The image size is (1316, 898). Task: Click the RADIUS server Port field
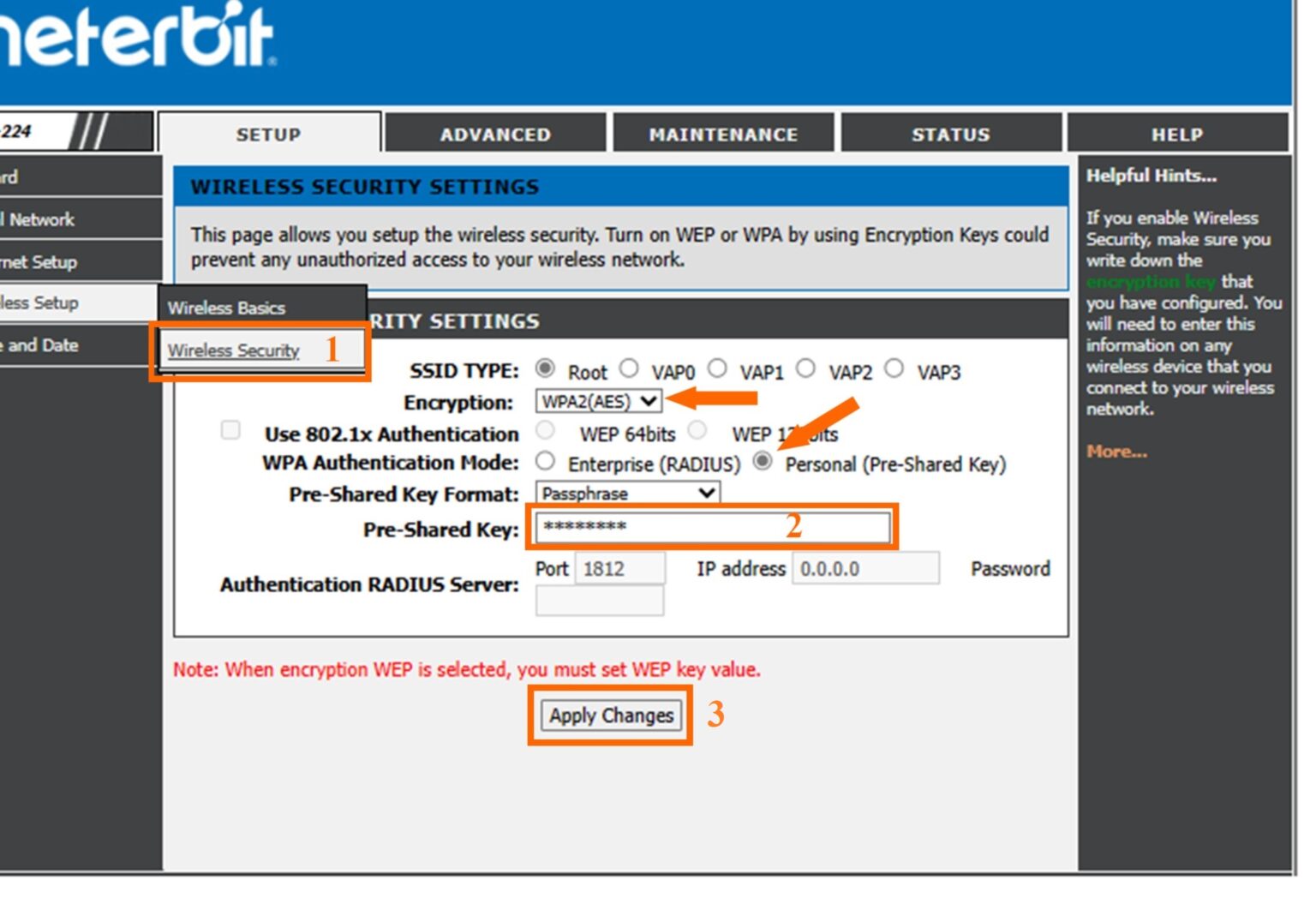tap(619, 569)
